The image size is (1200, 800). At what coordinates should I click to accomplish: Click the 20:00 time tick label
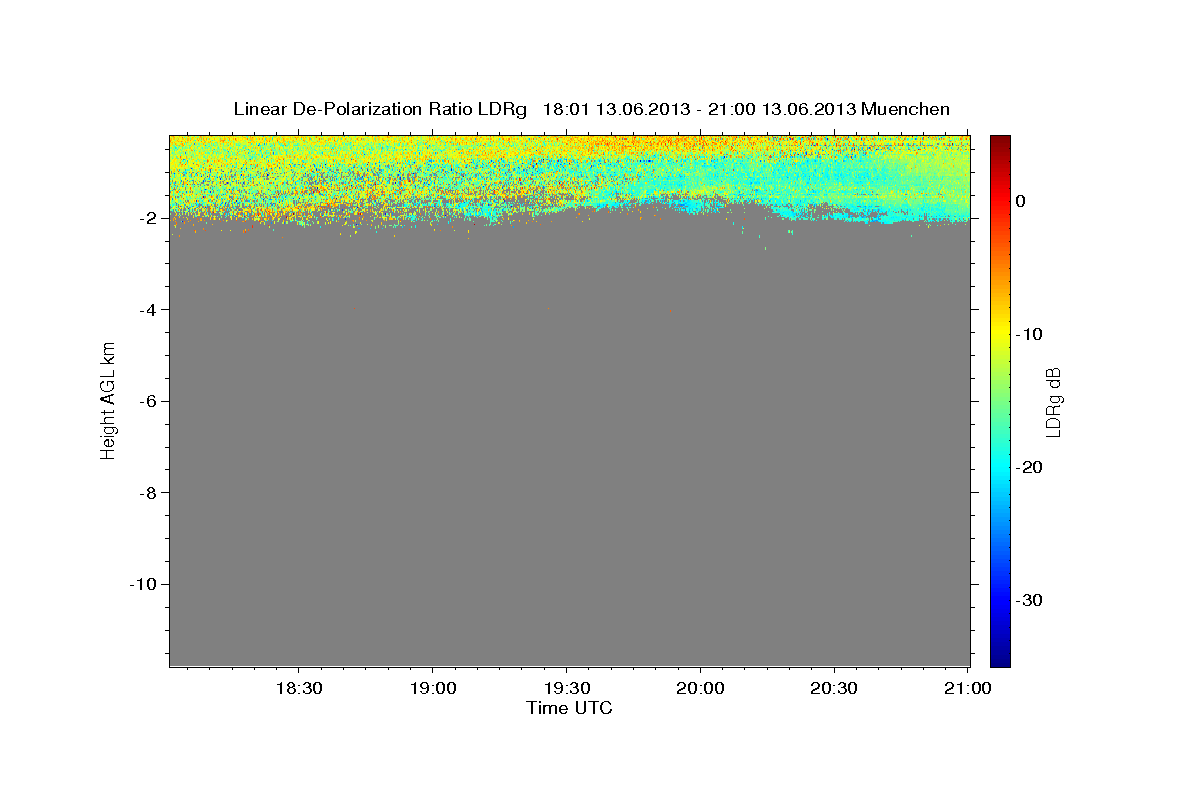point(700,689)
